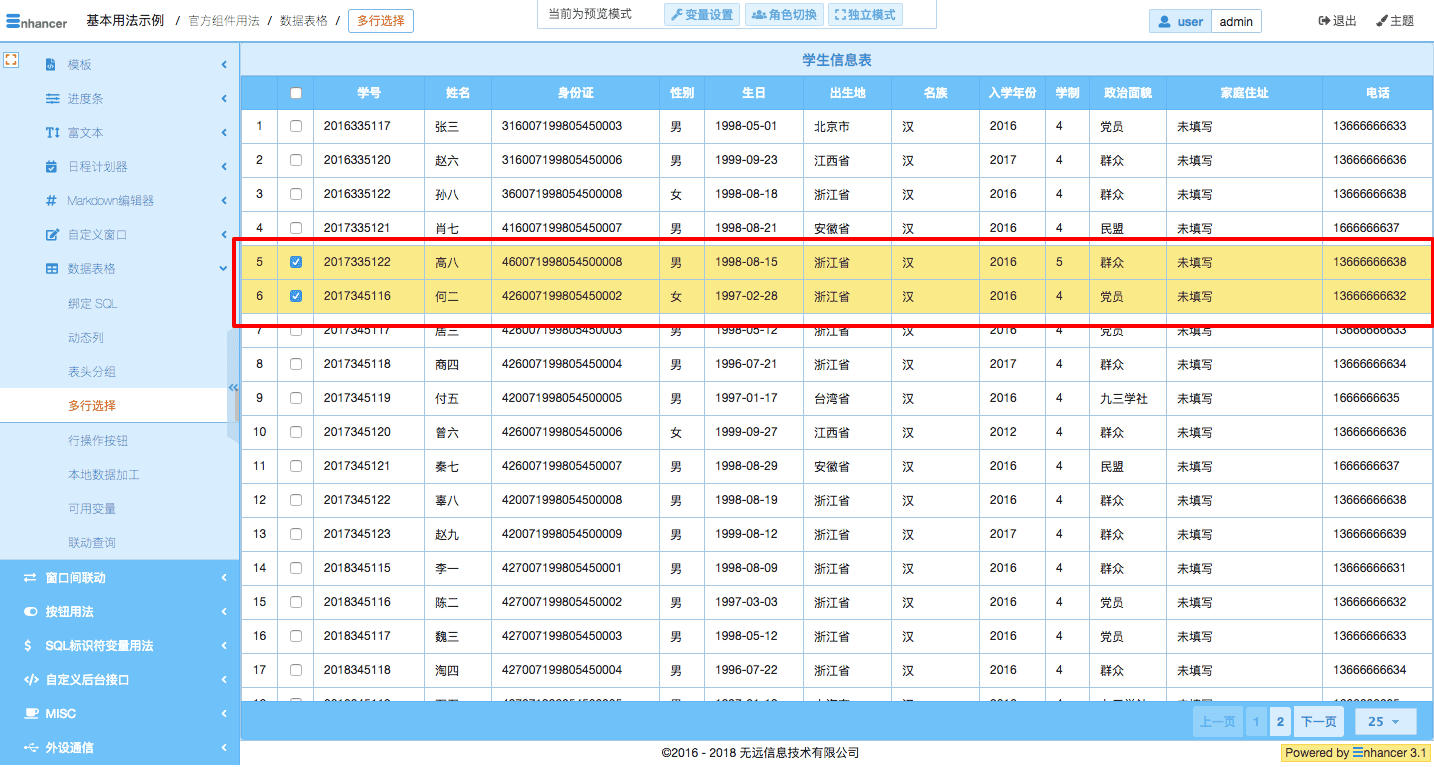Screen dimensions: 1434x767
Task: Click the 主题 theme brush icon
Action: click(x=1382, y=21)
